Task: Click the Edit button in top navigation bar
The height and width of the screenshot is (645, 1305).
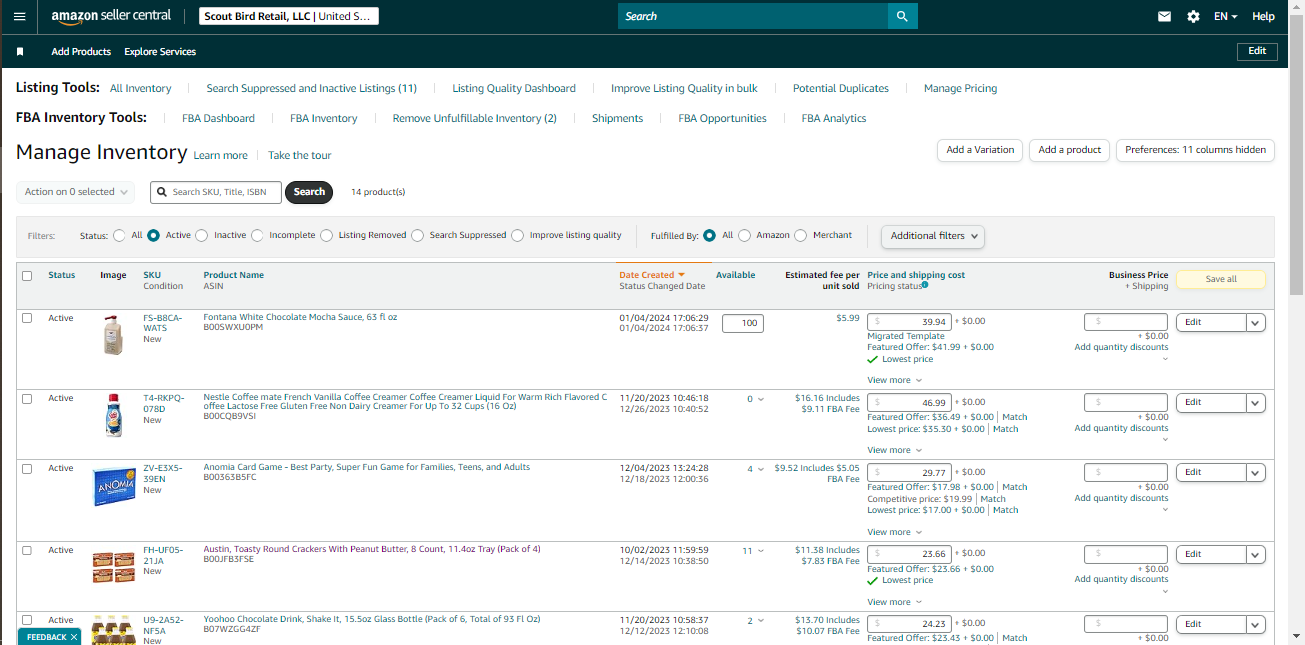Action: (x=1257, y=51)
